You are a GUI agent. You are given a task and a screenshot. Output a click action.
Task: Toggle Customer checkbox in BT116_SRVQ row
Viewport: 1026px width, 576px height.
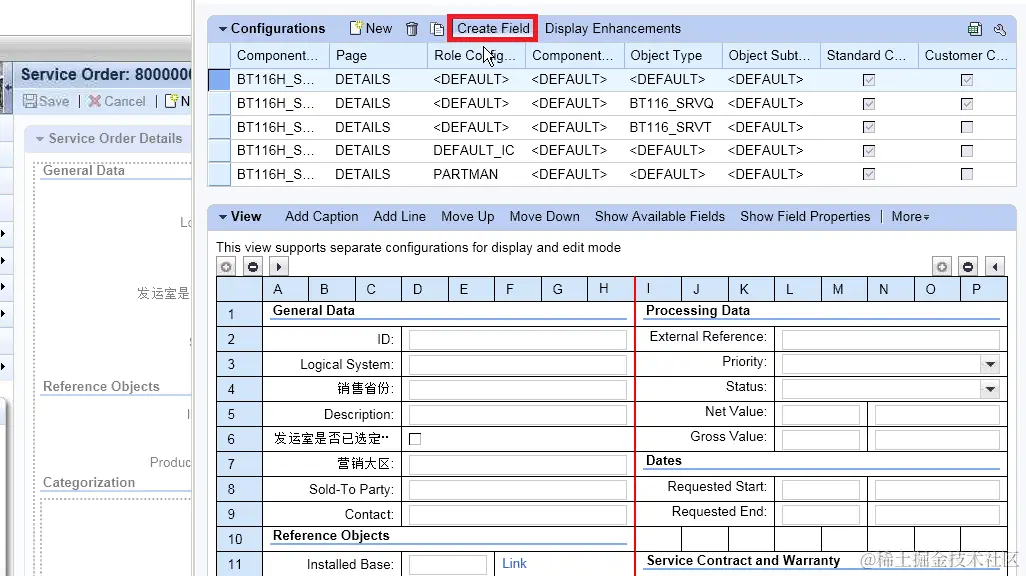click(966, 103)
